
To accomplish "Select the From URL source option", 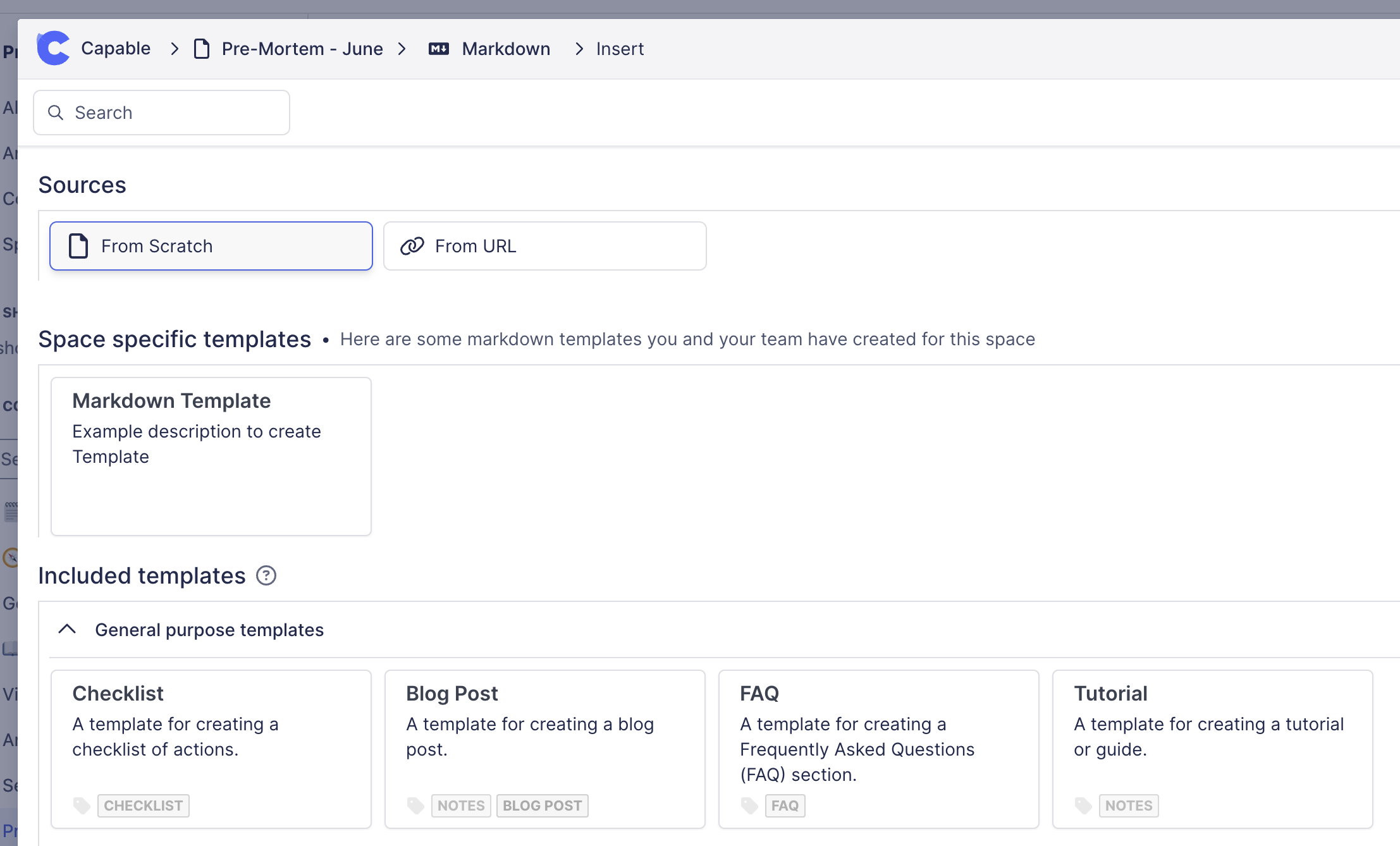I will click(544, 246).
